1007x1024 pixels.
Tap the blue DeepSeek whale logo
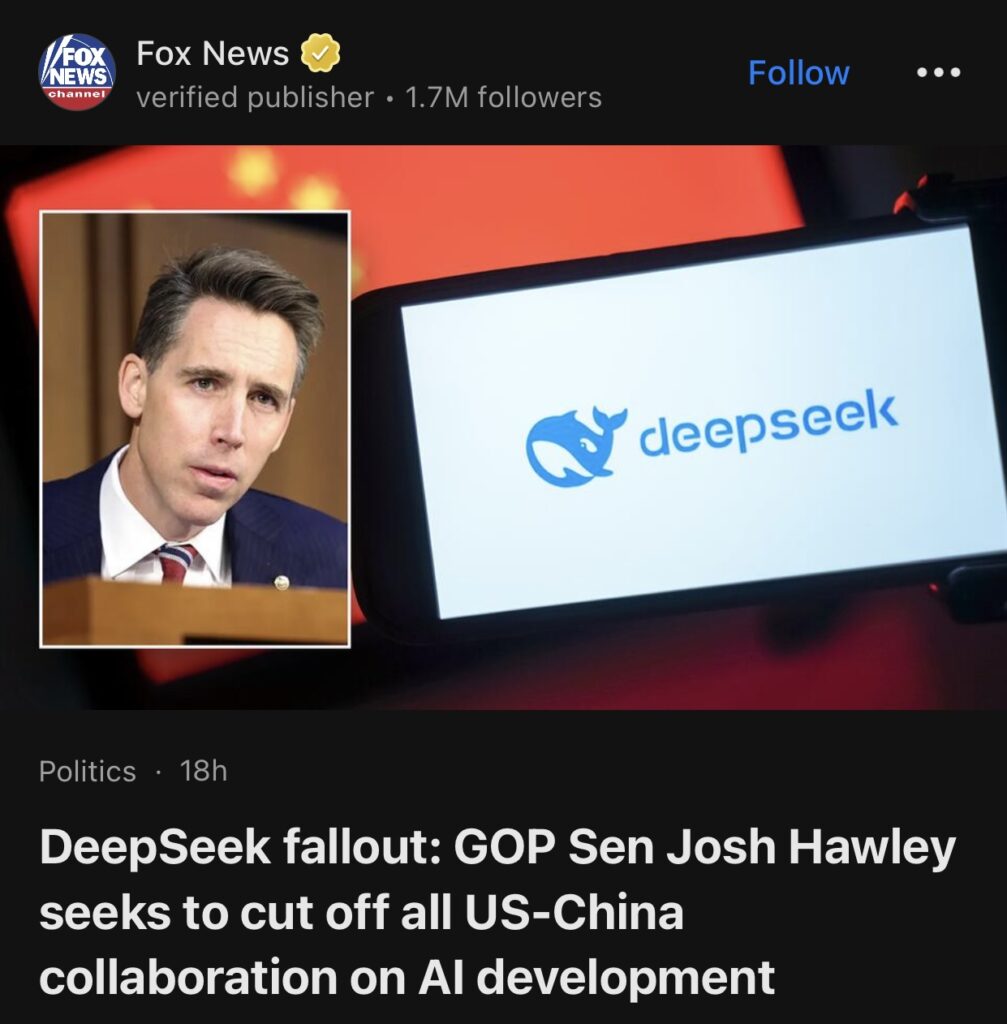click(576, 446)
